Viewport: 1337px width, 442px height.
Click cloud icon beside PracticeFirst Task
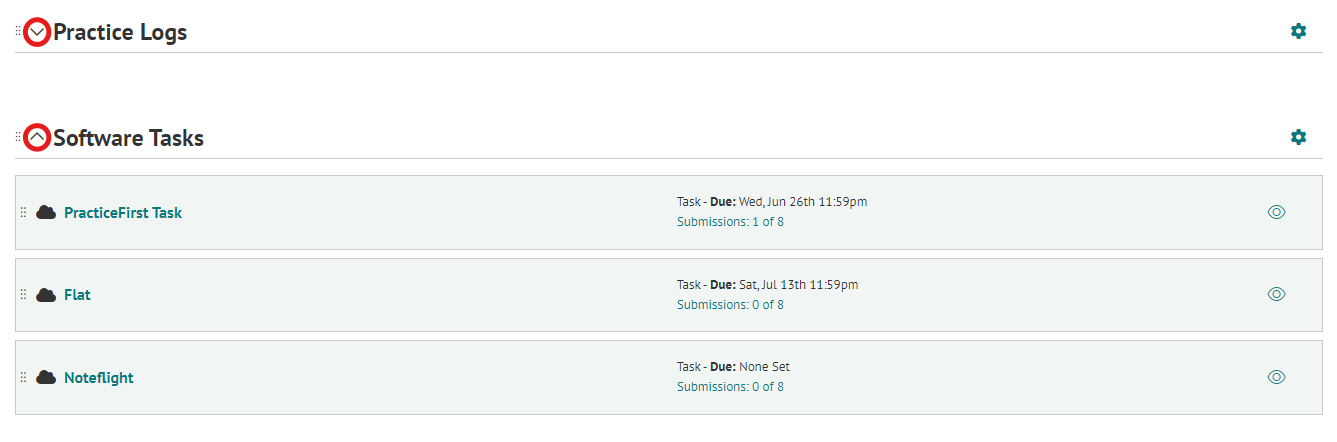coord(46,212)
